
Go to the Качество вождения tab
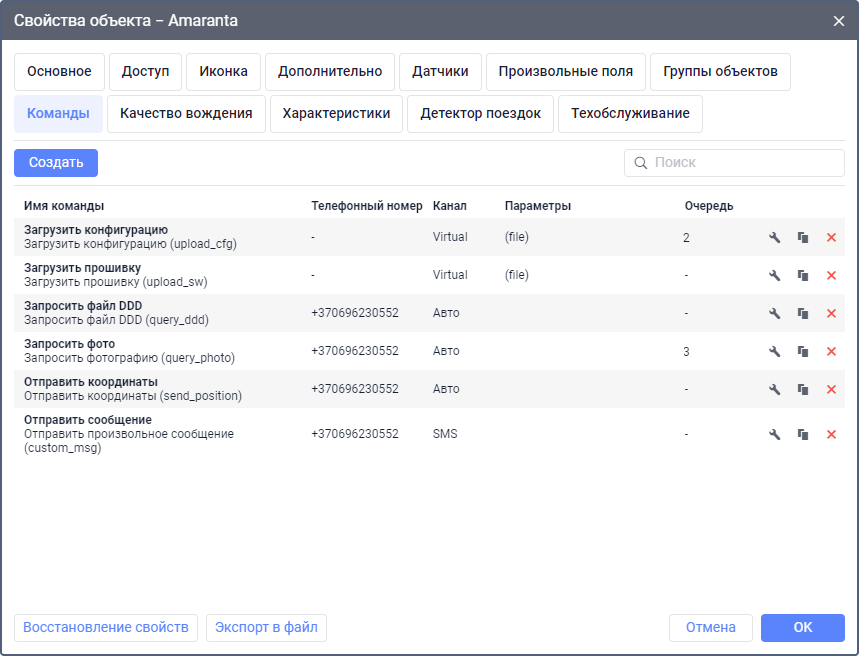(186, 114)
